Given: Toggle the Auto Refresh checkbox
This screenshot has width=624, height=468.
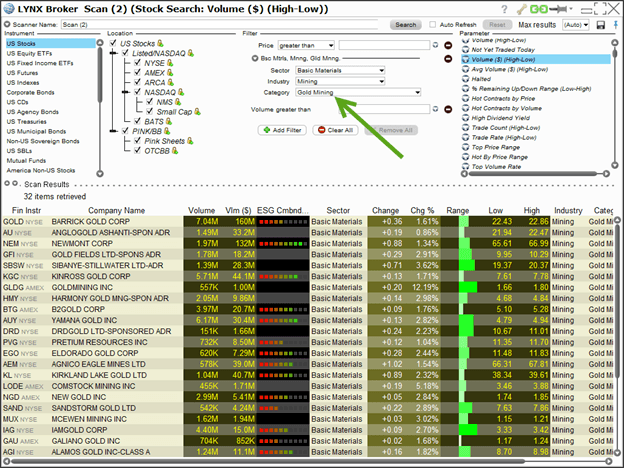Looking at the screenshot, I should (x=433, y=25).
